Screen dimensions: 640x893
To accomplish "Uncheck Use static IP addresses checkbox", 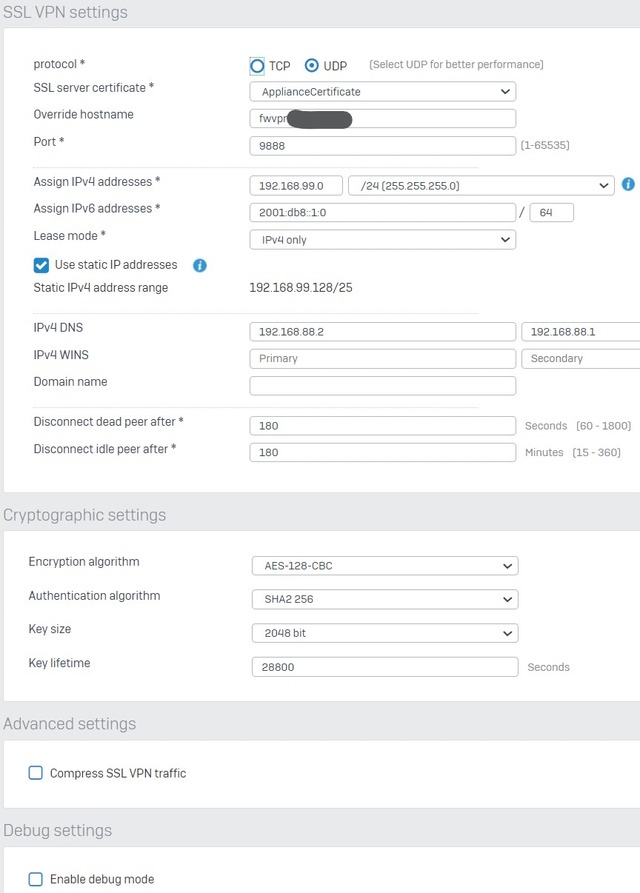I will pos(41,265).
